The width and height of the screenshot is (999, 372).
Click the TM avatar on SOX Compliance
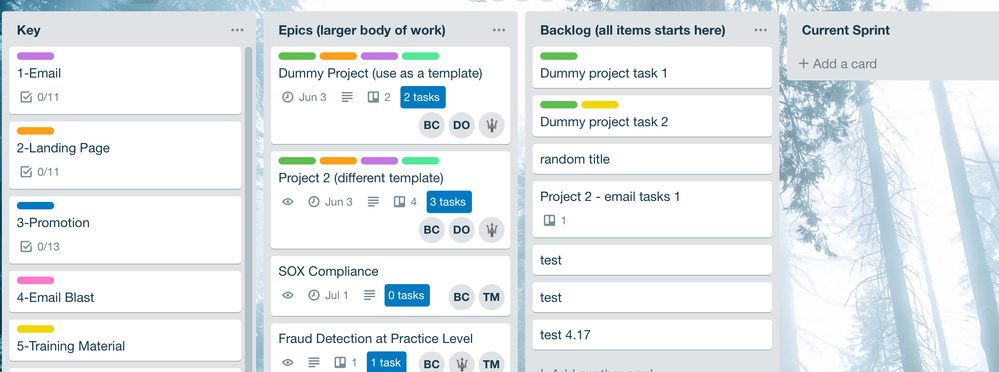pyautogui.click(x=491, y=297)
